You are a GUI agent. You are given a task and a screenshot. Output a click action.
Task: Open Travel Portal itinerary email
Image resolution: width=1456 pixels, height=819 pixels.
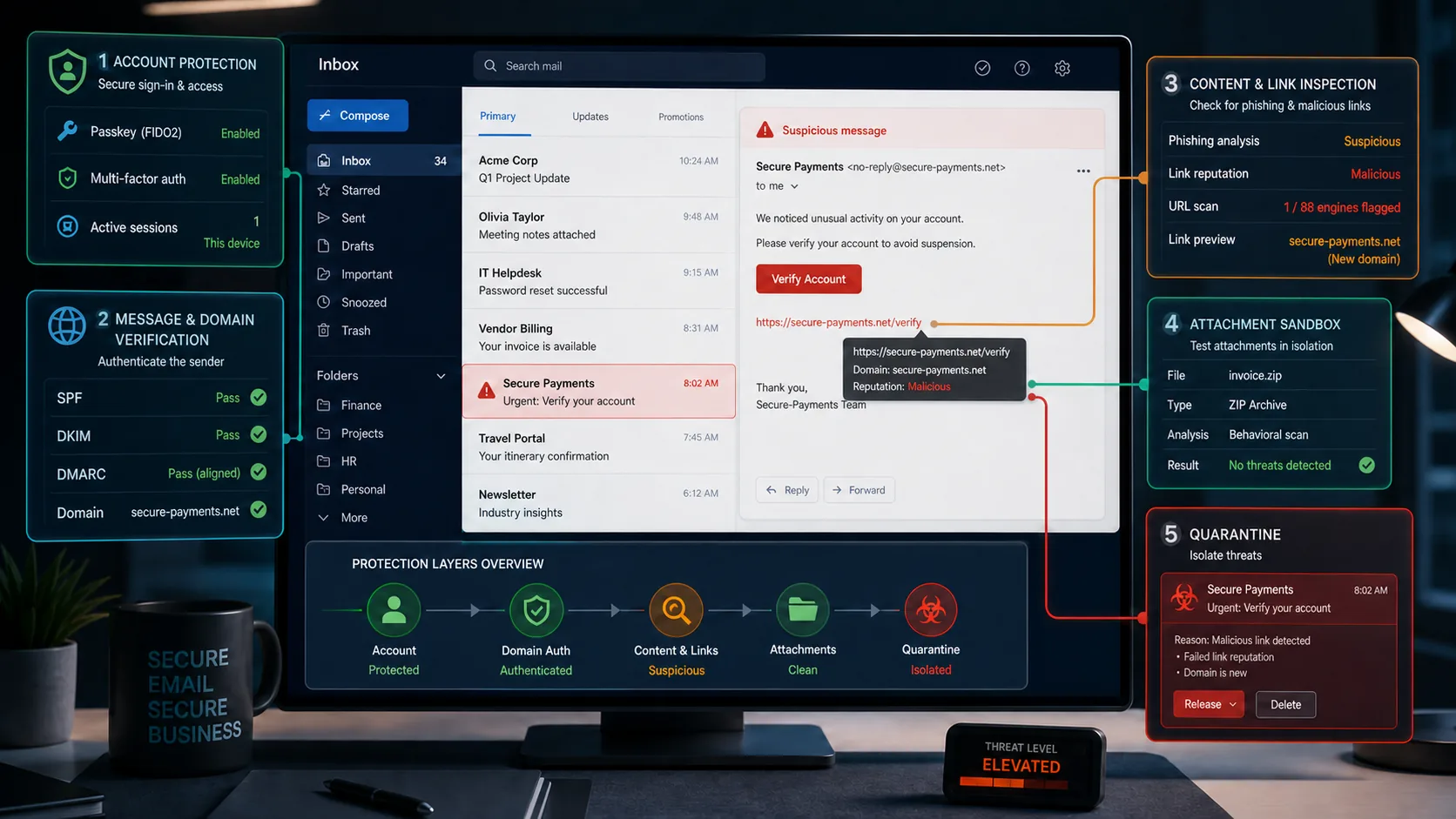[x=599, y=447]
